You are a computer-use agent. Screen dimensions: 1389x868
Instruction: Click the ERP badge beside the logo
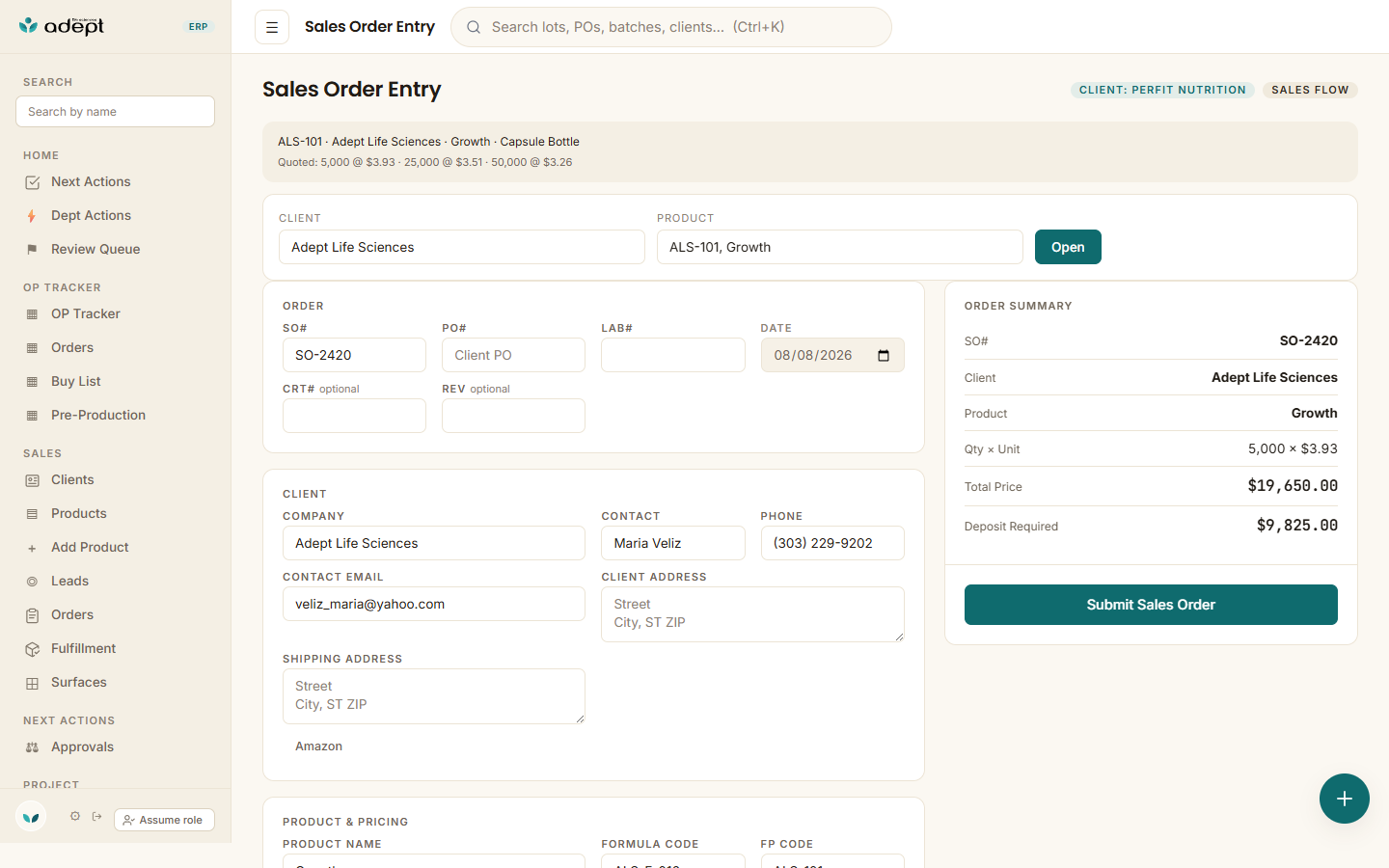[x=199, y=27]
